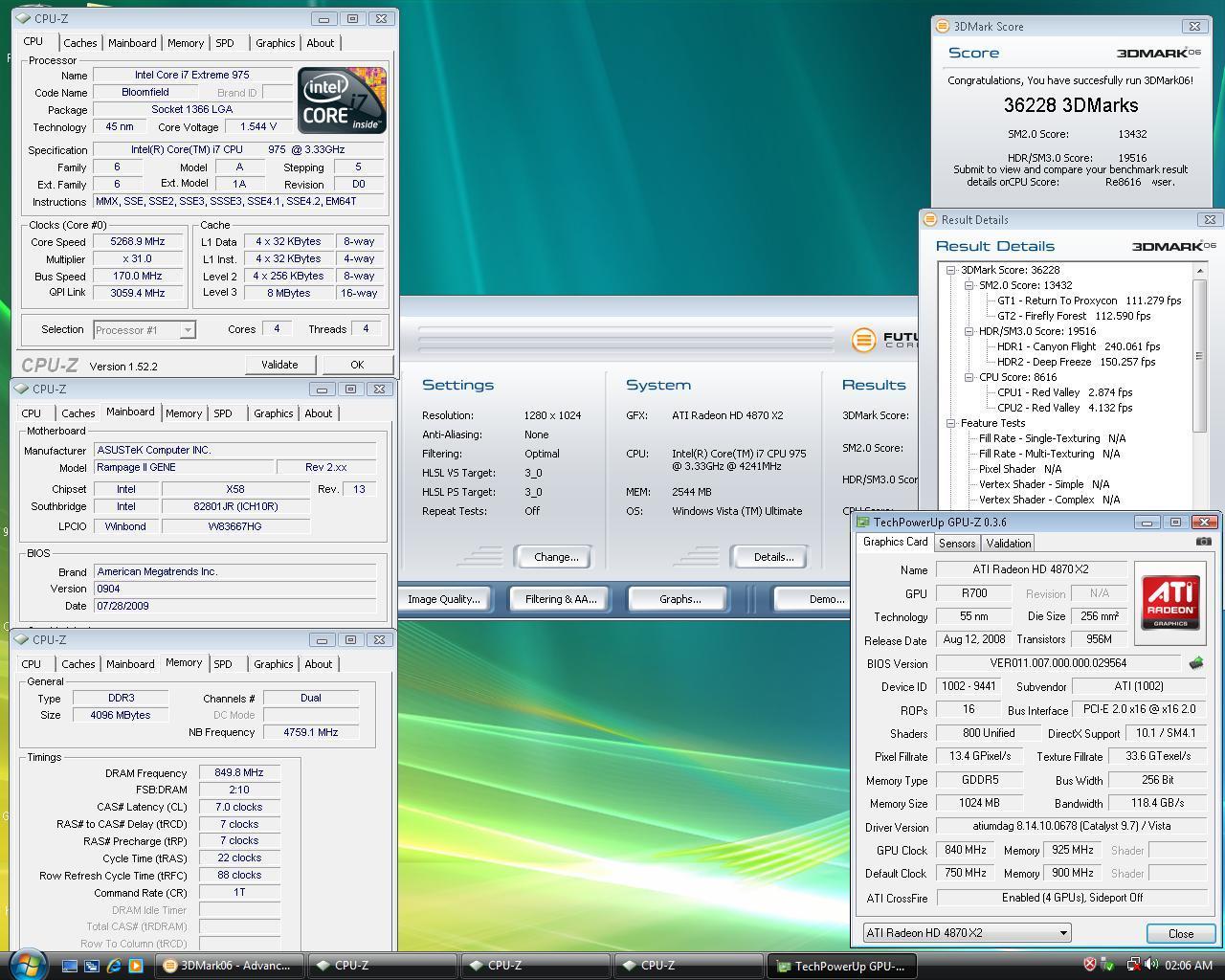The image size is (1225, 980).
Task: Click the GPU-Z Name field ATI Radeon HD 4870 X2
Action: 1031,569
